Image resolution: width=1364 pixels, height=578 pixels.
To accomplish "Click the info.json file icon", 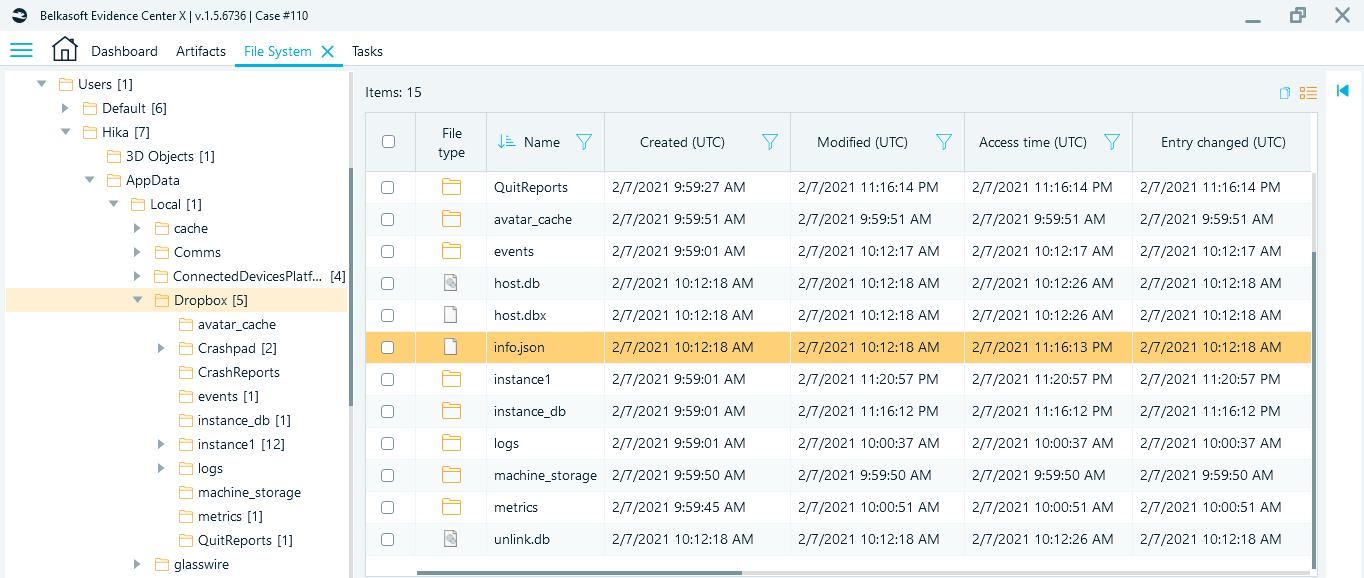I will [x=451, y=347].
